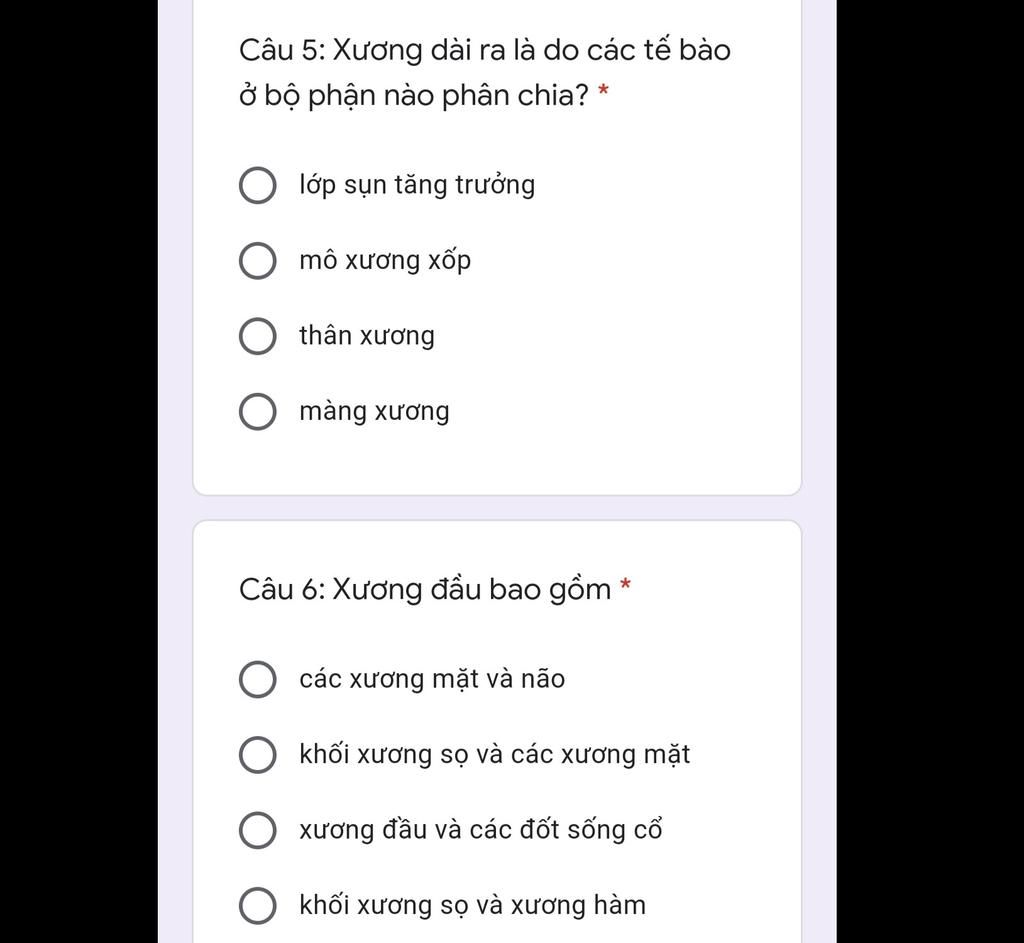This screenshot has height=943, width=1024.
Task: Click the required asterisk beside Câu 6
Action: coord(626,584)
